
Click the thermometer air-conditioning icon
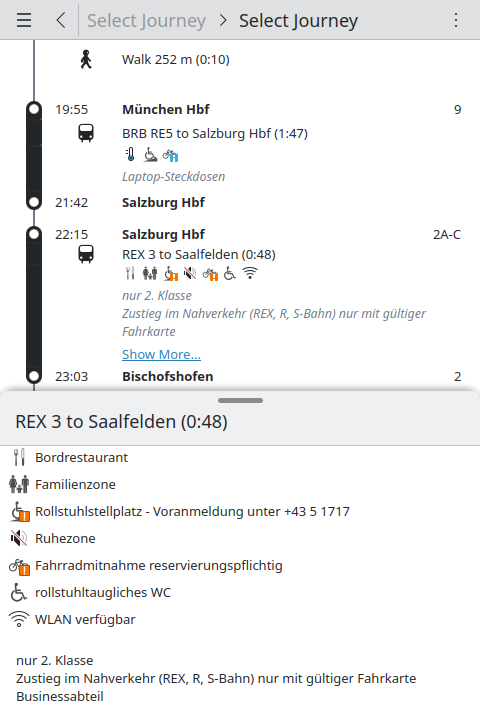pyautogui.click(x=130, y=154)
